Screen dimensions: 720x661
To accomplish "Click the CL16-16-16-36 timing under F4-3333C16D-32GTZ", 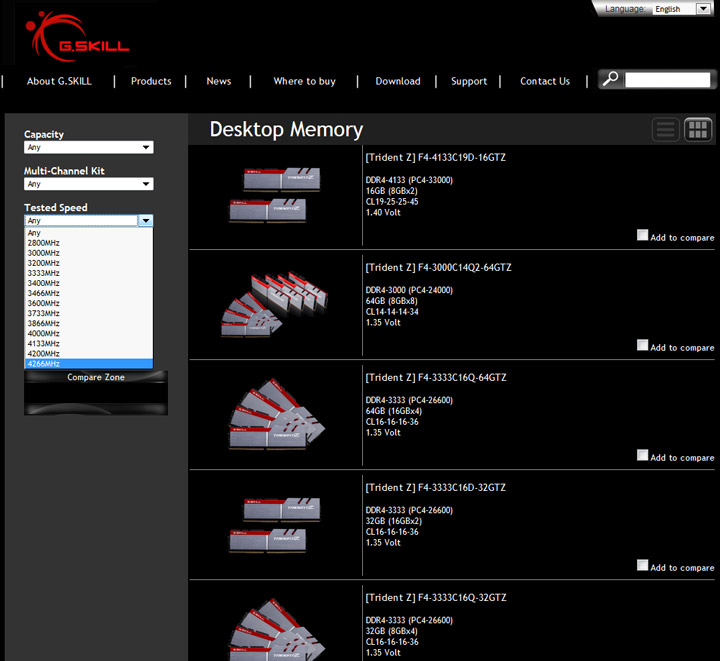I will click(x=392, y=532).
